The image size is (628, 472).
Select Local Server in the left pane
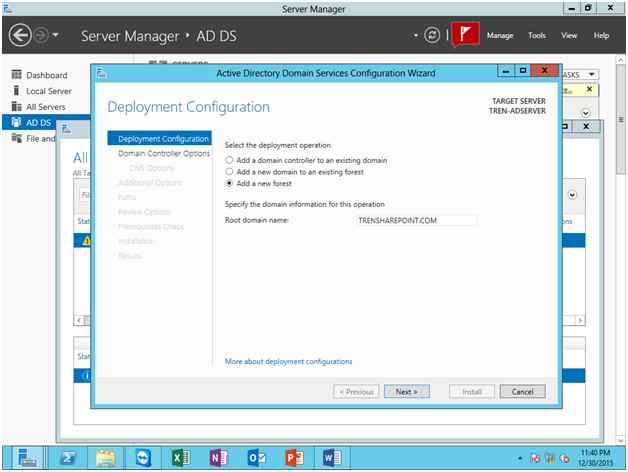(49, 91)
